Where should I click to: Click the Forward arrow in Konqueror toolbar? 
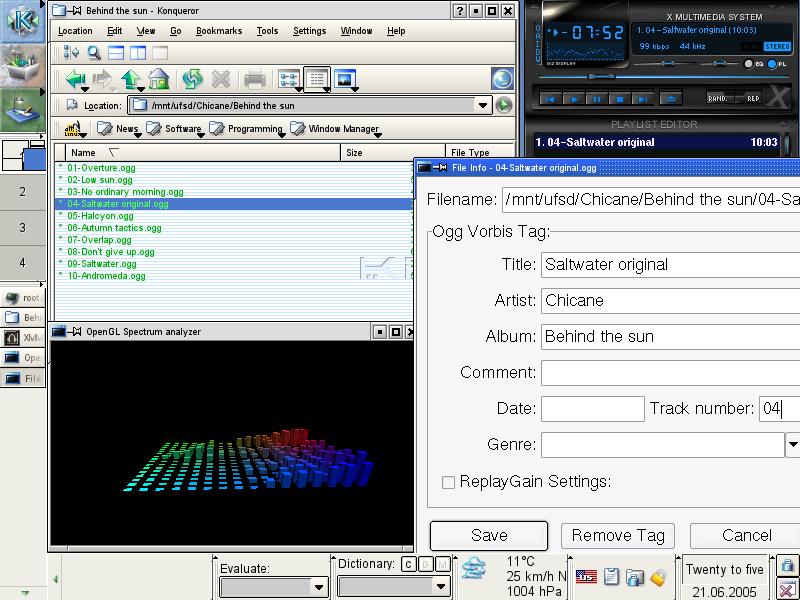point(103,80)
